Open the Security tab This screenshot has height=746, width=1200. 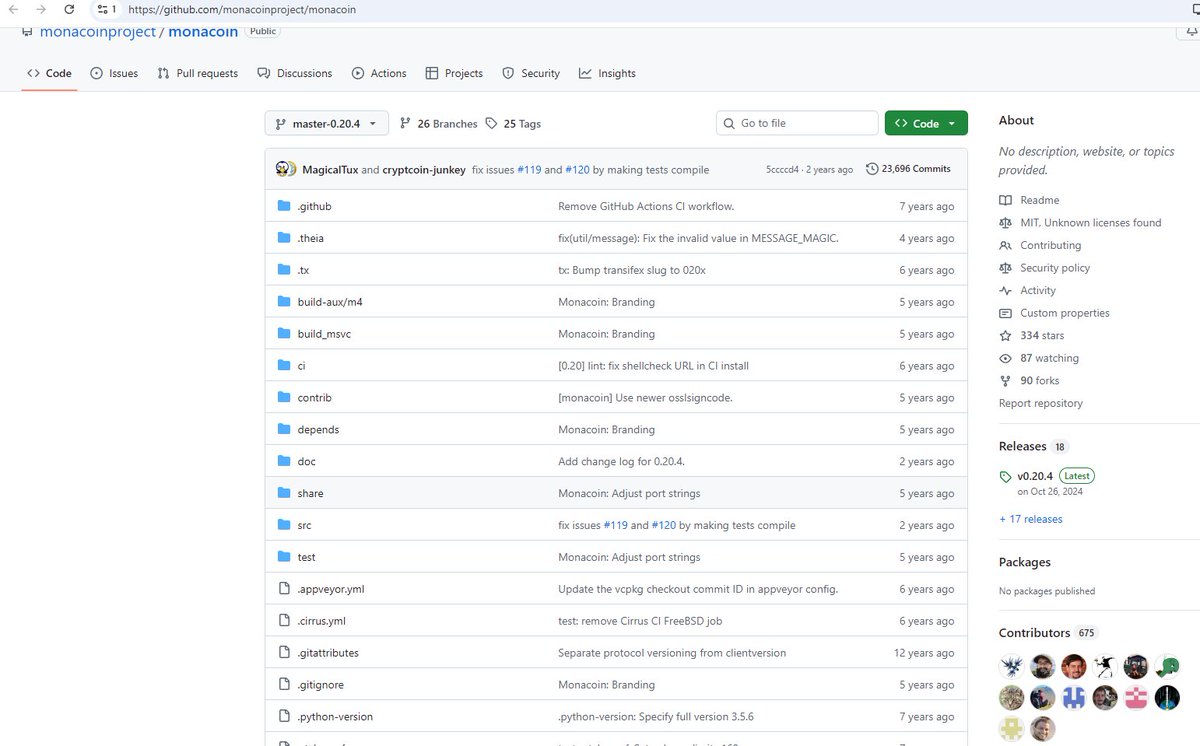click(531, 73)
